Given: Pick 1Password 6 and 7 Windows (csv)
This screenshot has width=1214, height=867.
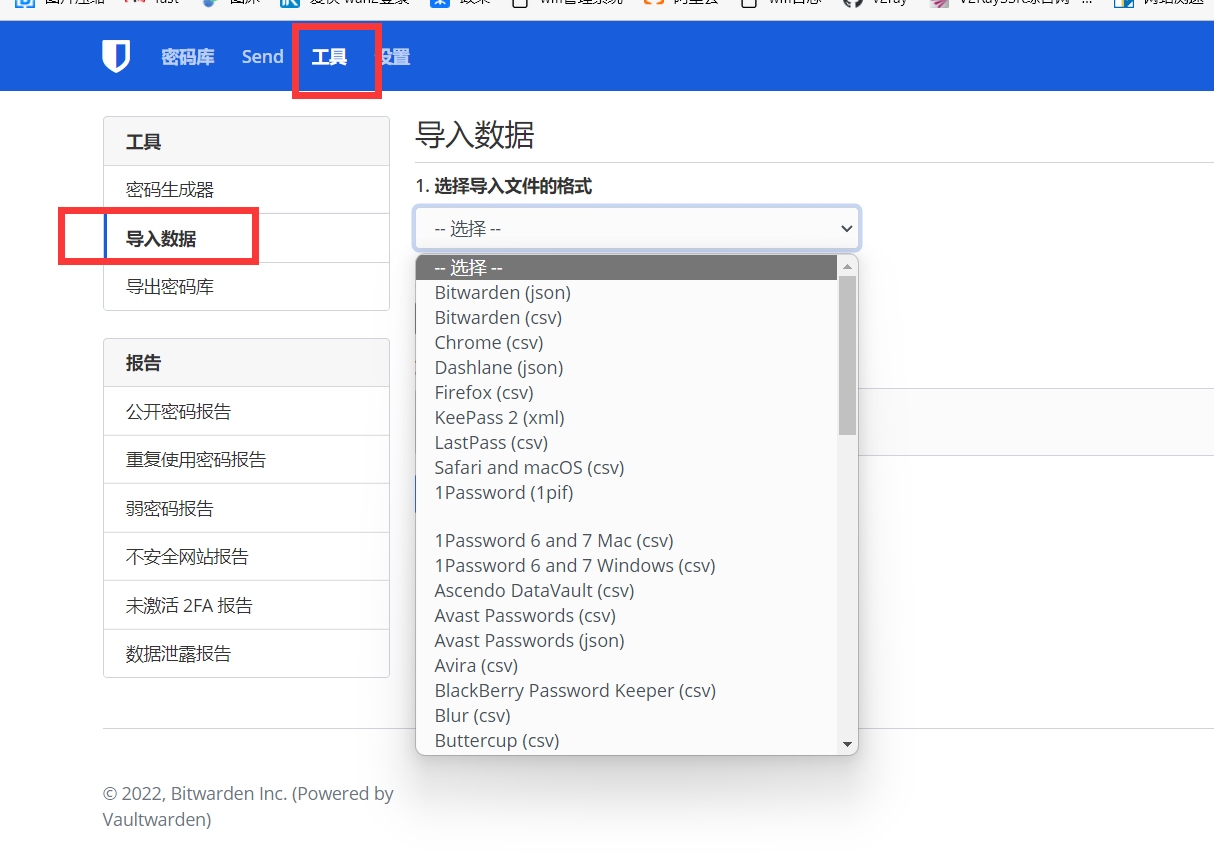Looking at the screenshot, I should (x=627, y=566).
